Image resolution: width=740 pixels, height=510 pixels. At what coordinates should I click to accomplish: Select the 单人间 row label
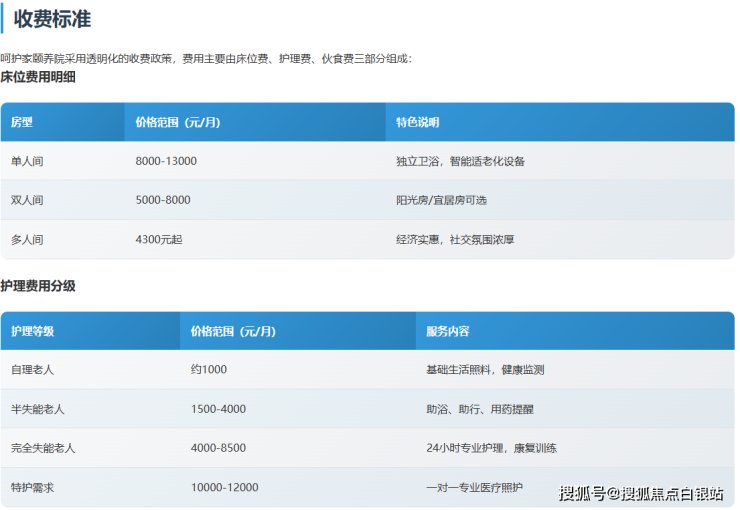tap(27, 161)
